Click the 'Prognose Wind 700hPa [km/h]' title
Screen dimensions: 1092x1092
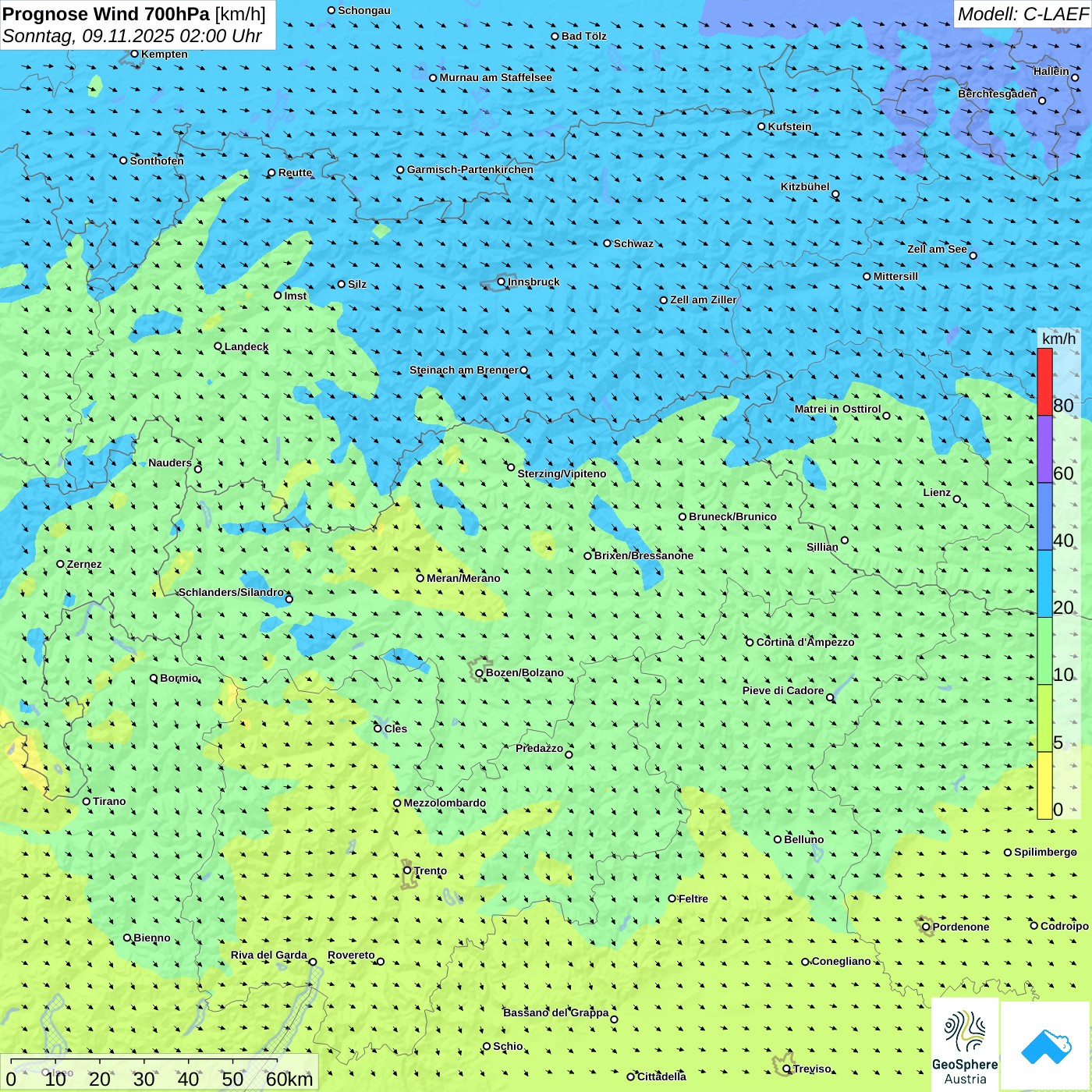pos(134,14)
